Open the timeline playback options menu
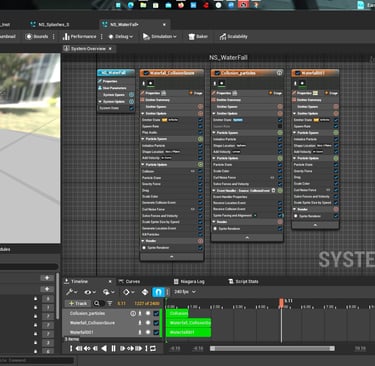The height and width of the screenshot is (366, 375). (x=109, y=292)
